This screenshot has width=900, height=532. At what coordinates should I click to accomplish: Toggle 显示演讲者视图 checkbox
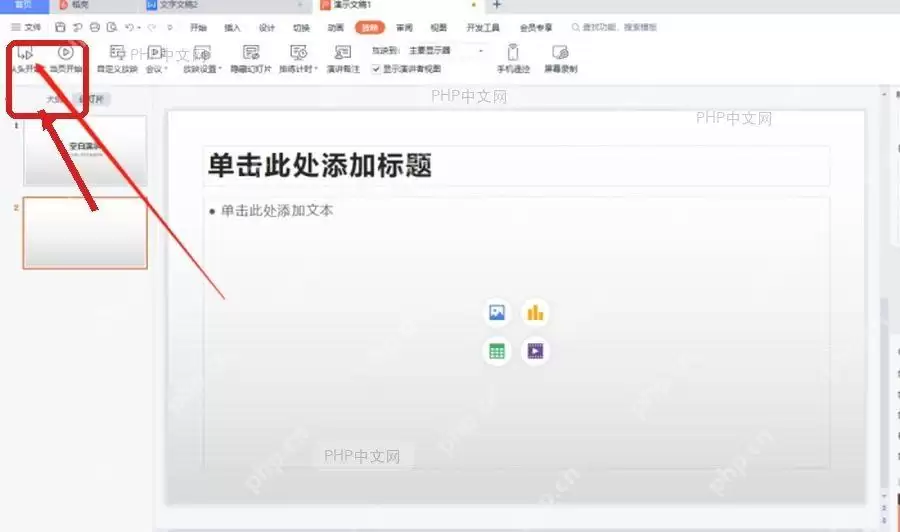click(x=376, y=69)
